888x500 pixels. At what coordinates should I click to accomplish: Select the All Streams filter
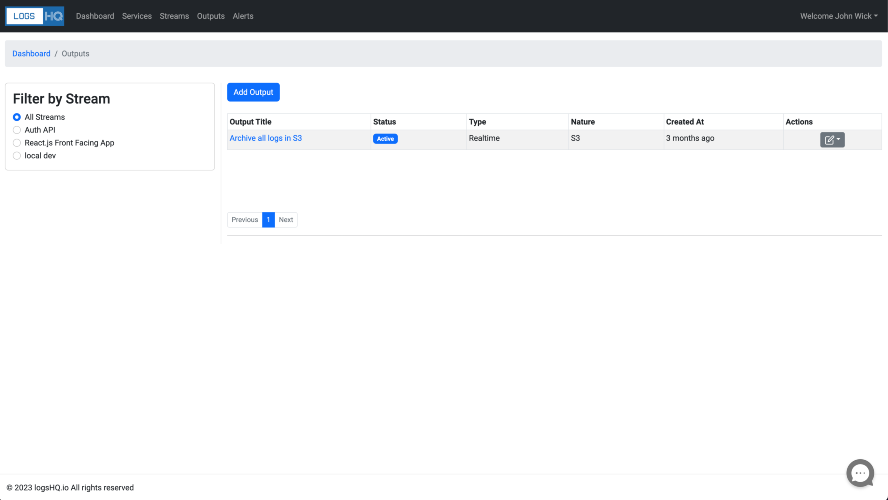pyautogui.click(x=17, y=117)
